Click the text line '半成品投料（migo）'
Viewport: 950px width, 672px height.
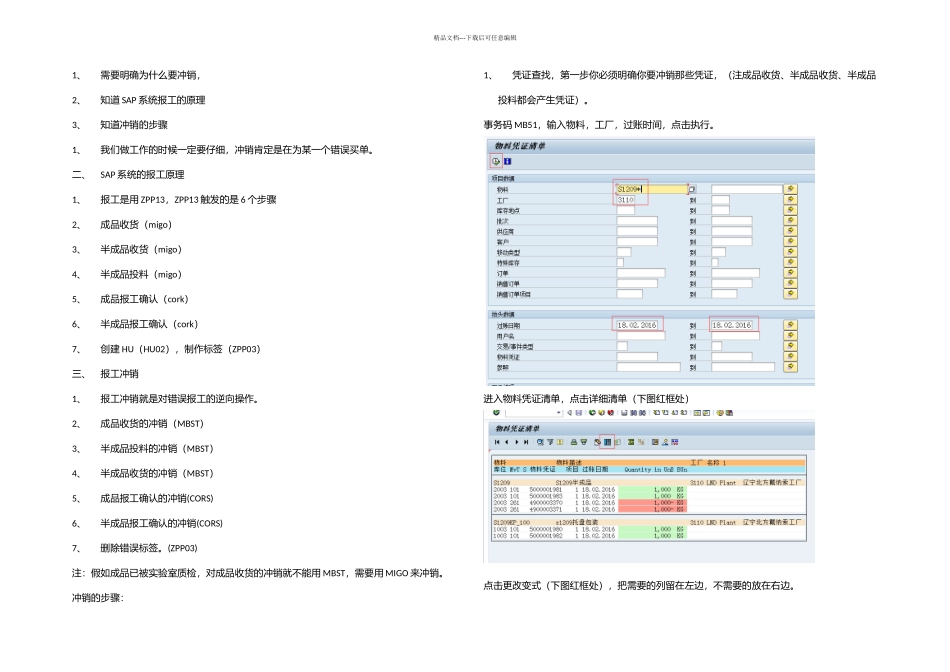tap(141, 274)
